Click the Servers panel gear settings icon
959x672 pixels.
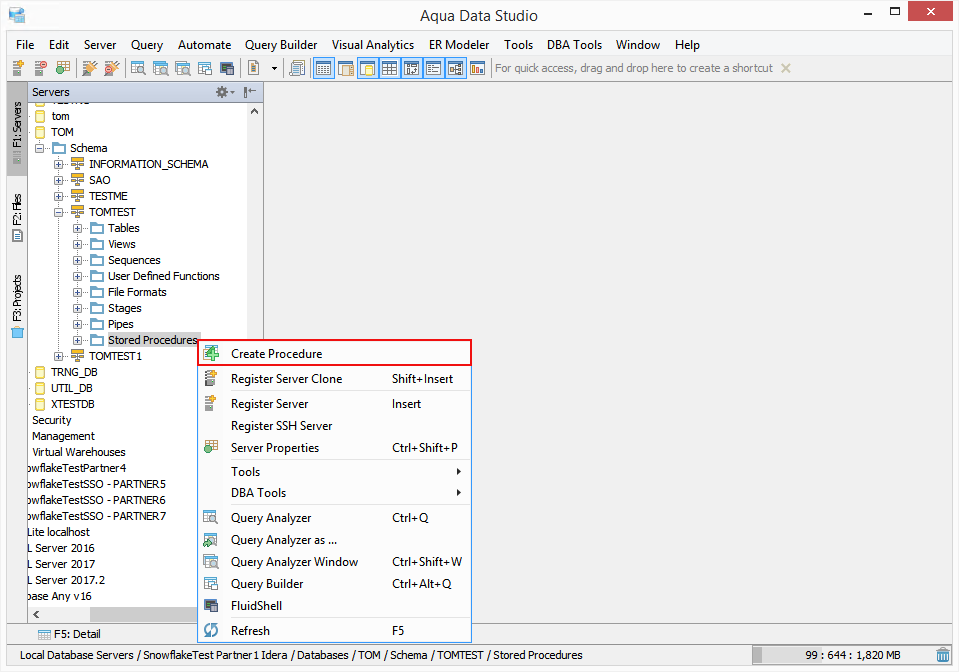(x=224, y=92)
